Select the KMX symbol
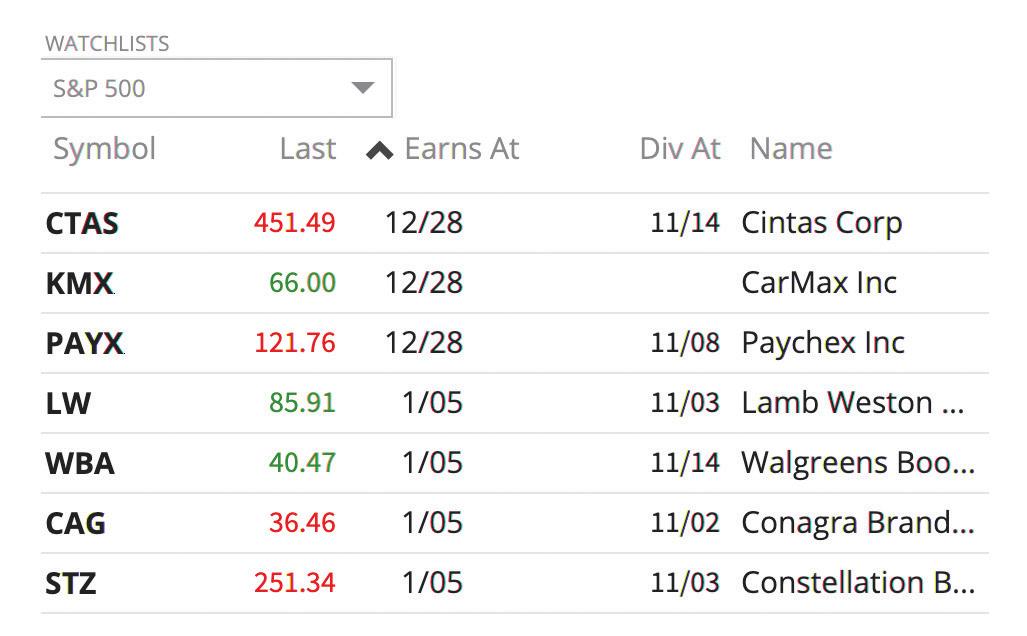 (79, 284)
